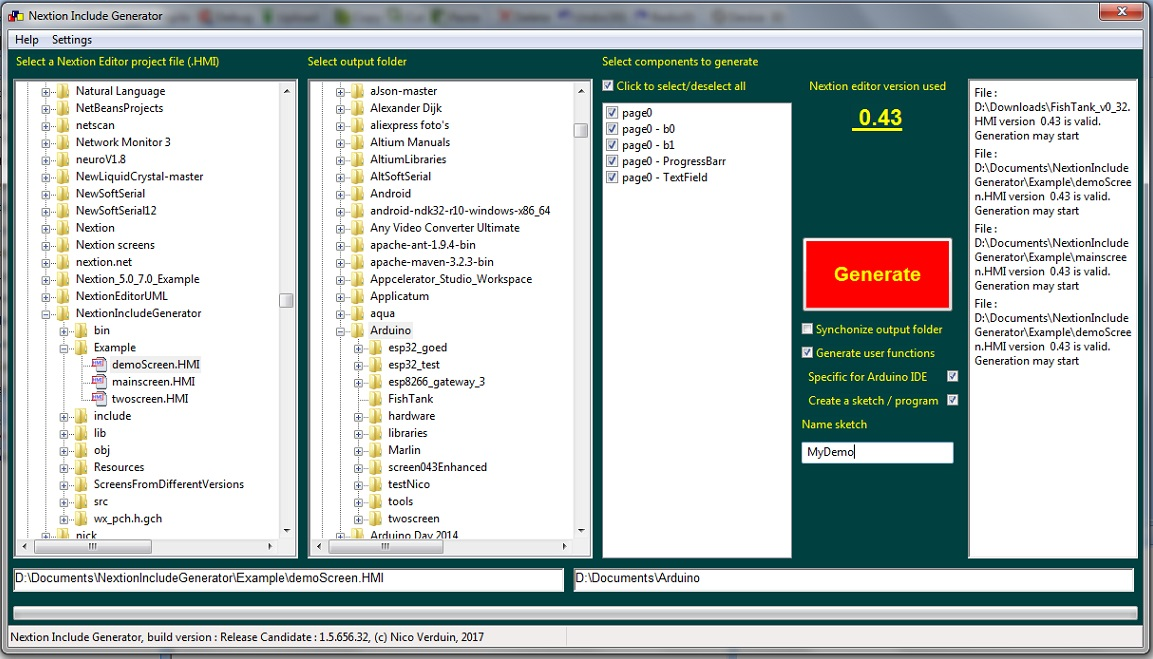Select the testNico output folder
Image resolution: width=1153 pixels, height=659 pixels.
click(409, 484)
